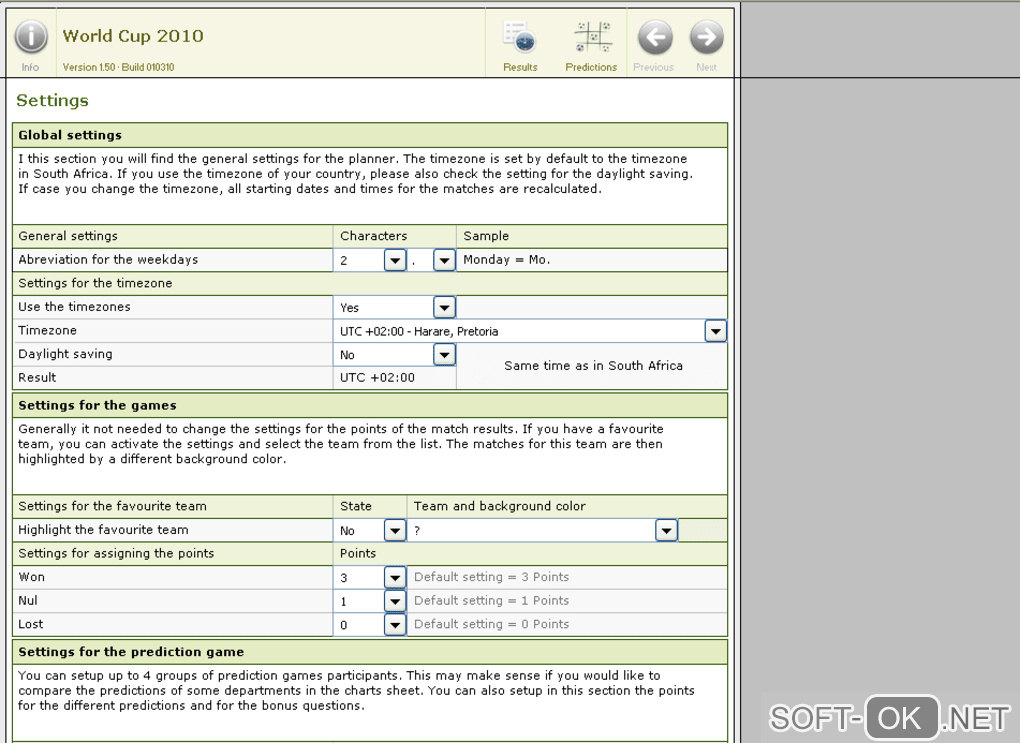Expand weekday abbreviation suffix dropdown

(x=444, y=260)
